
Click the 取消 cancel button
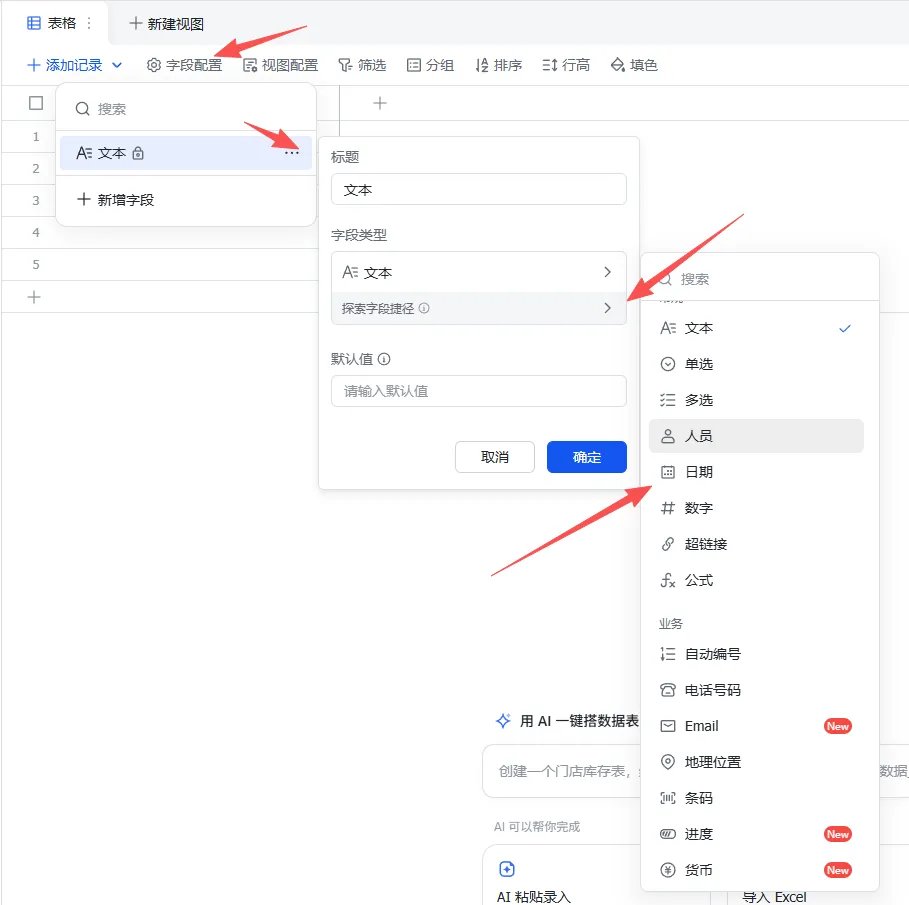pos(495,457)
